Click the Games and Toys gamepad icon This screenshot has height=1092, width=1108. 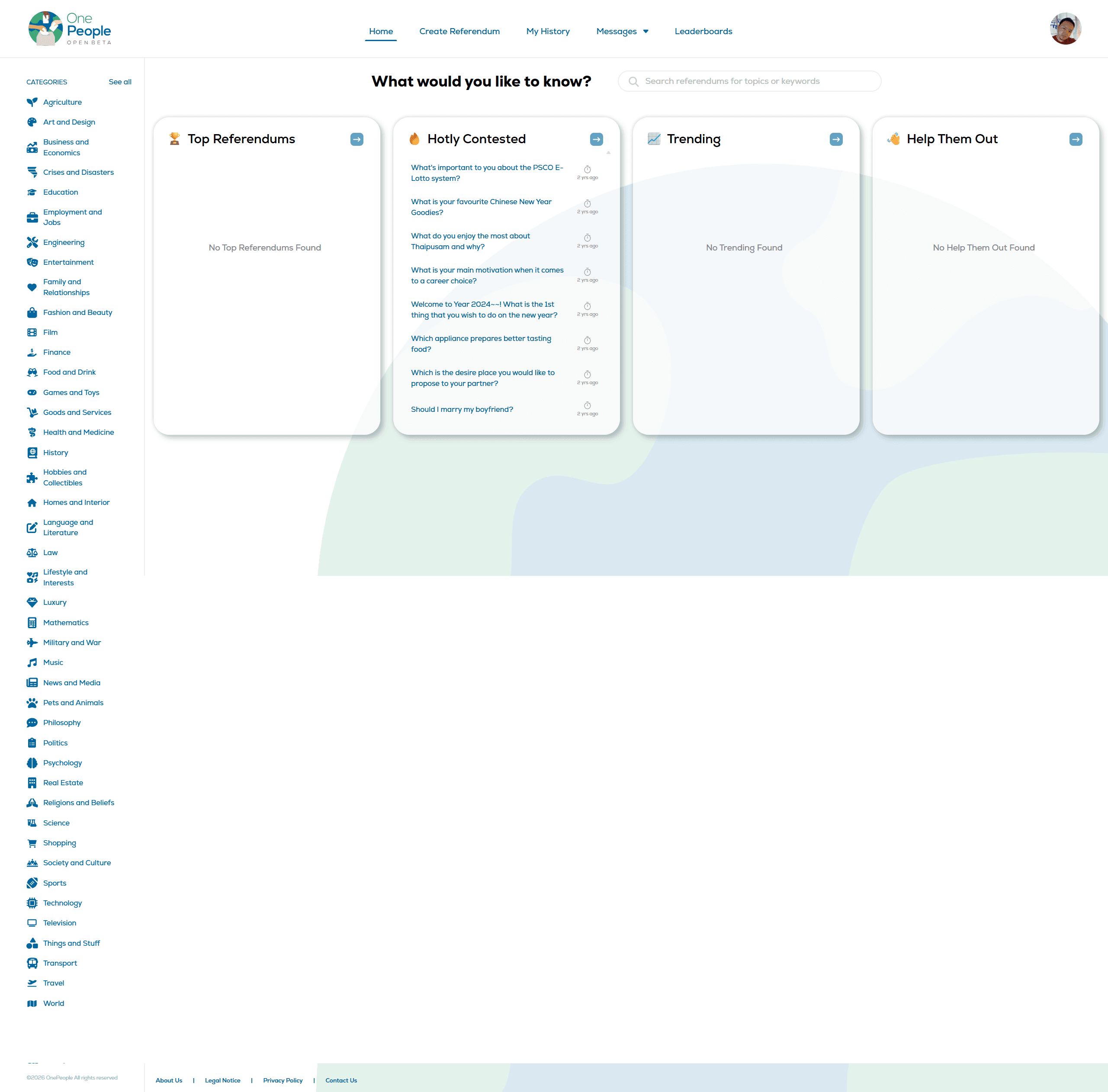click(32, 393)
